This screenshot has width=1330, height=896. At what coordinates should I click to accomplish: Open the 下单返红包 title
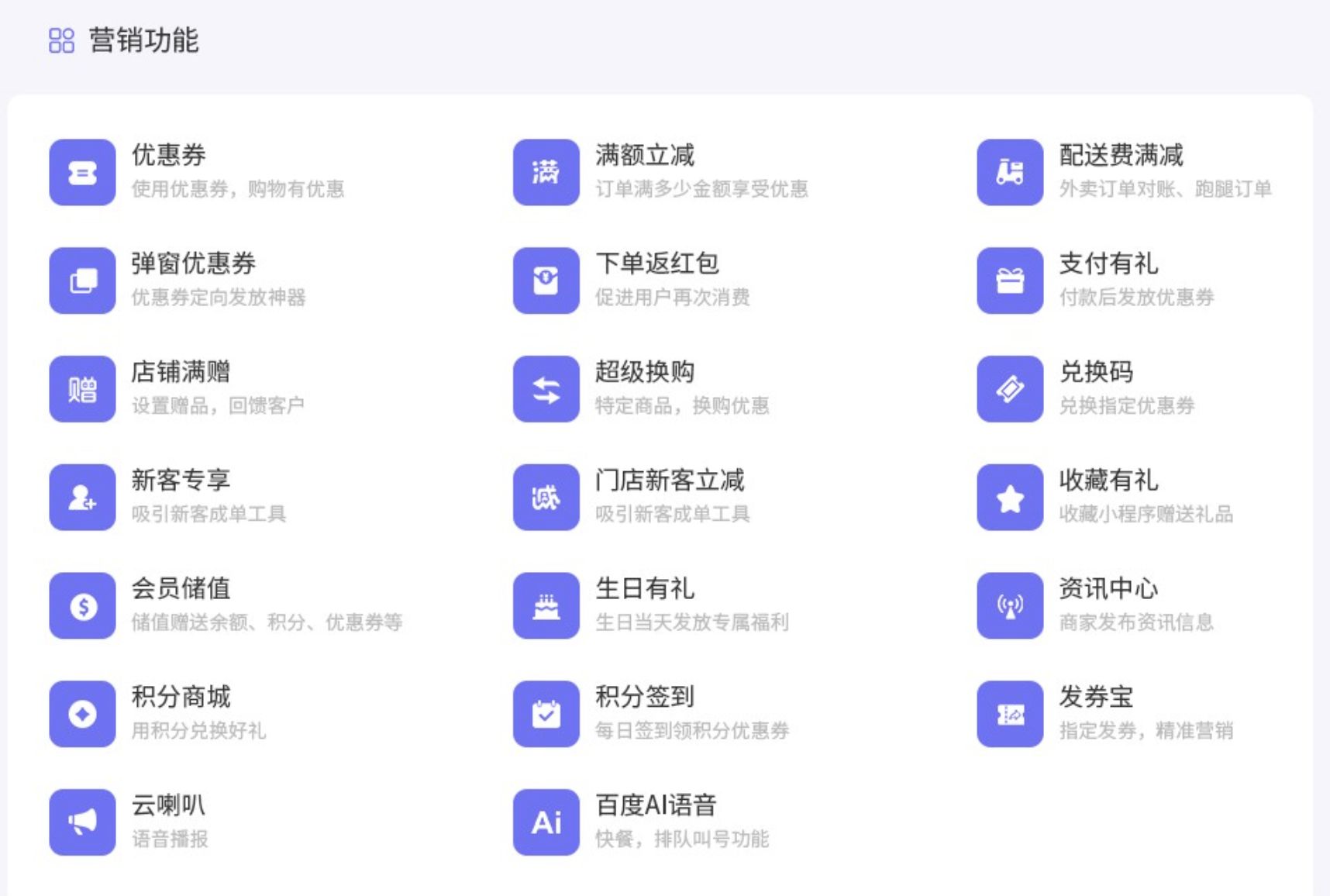coord(657,264)
